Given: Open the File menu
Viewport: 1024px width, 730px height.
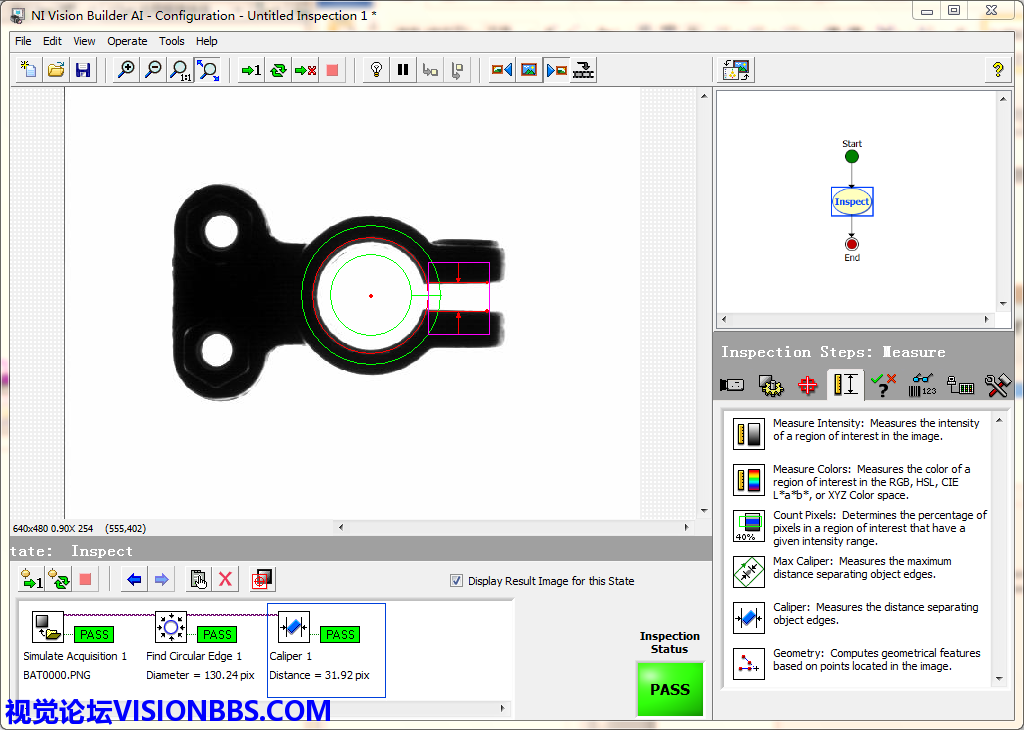Looking at the screenshot, I should pyautogui.click(x=23, y=41).
